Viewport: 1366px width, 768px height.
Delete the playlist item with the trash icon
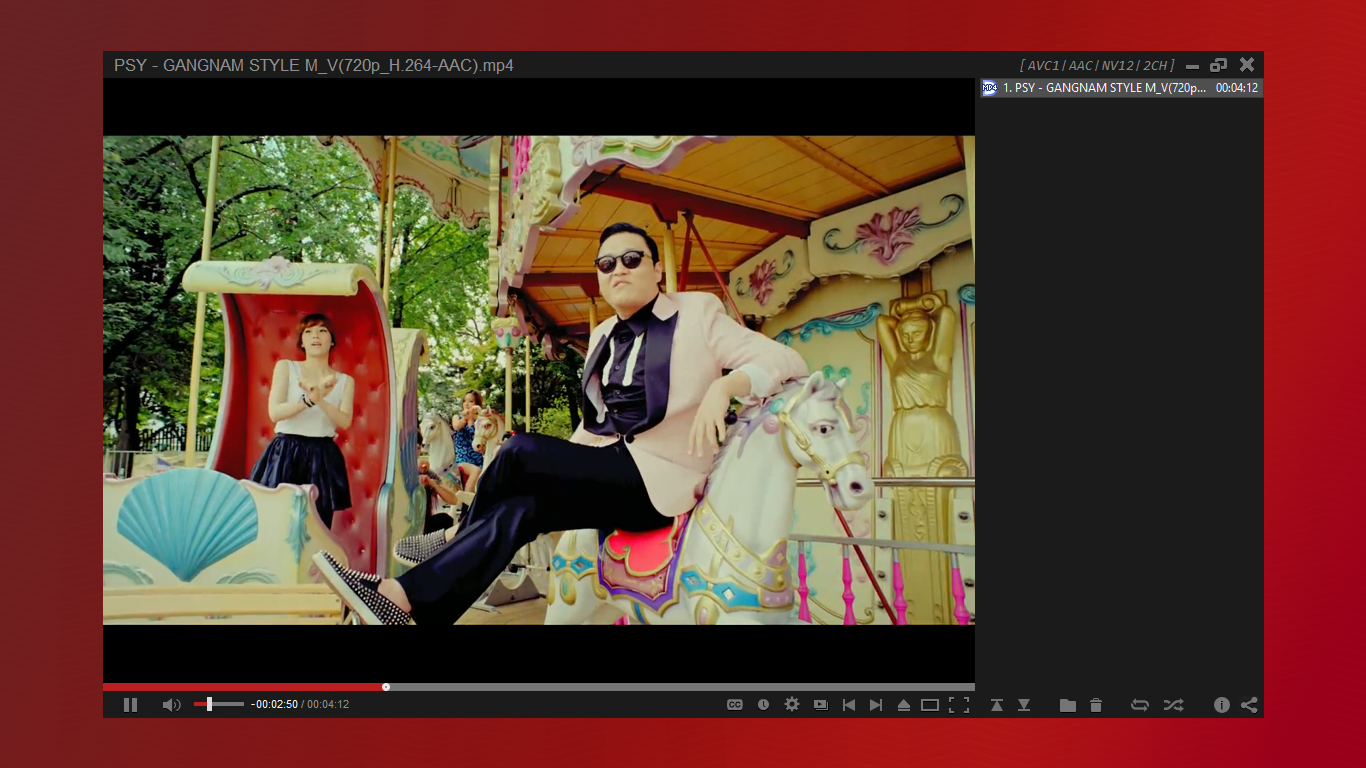1096,705
